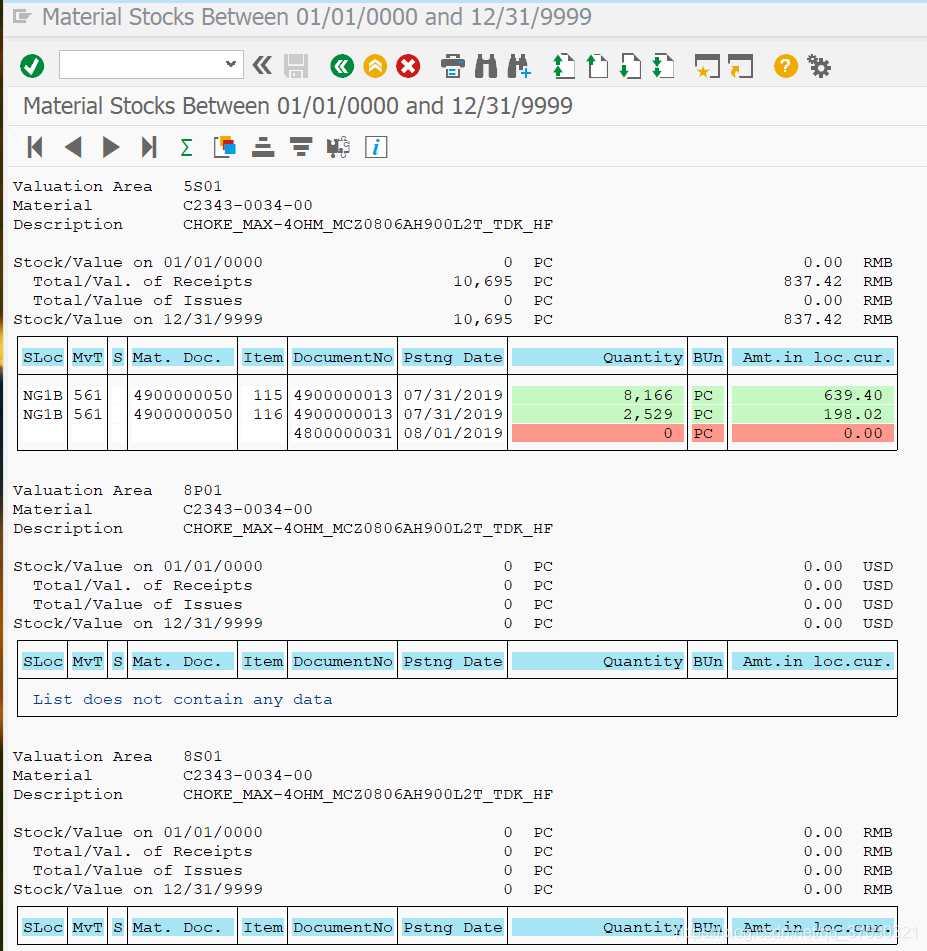This screenshot has width=927, height=951.
Task: Select the Quantity column header
Action: pos(597,355)
